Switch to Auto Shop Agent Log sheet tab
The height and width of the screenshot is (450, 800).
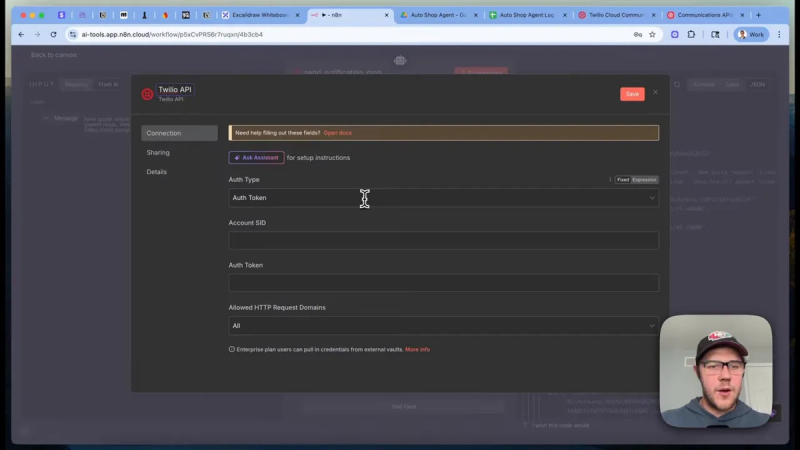pos(527,15)
